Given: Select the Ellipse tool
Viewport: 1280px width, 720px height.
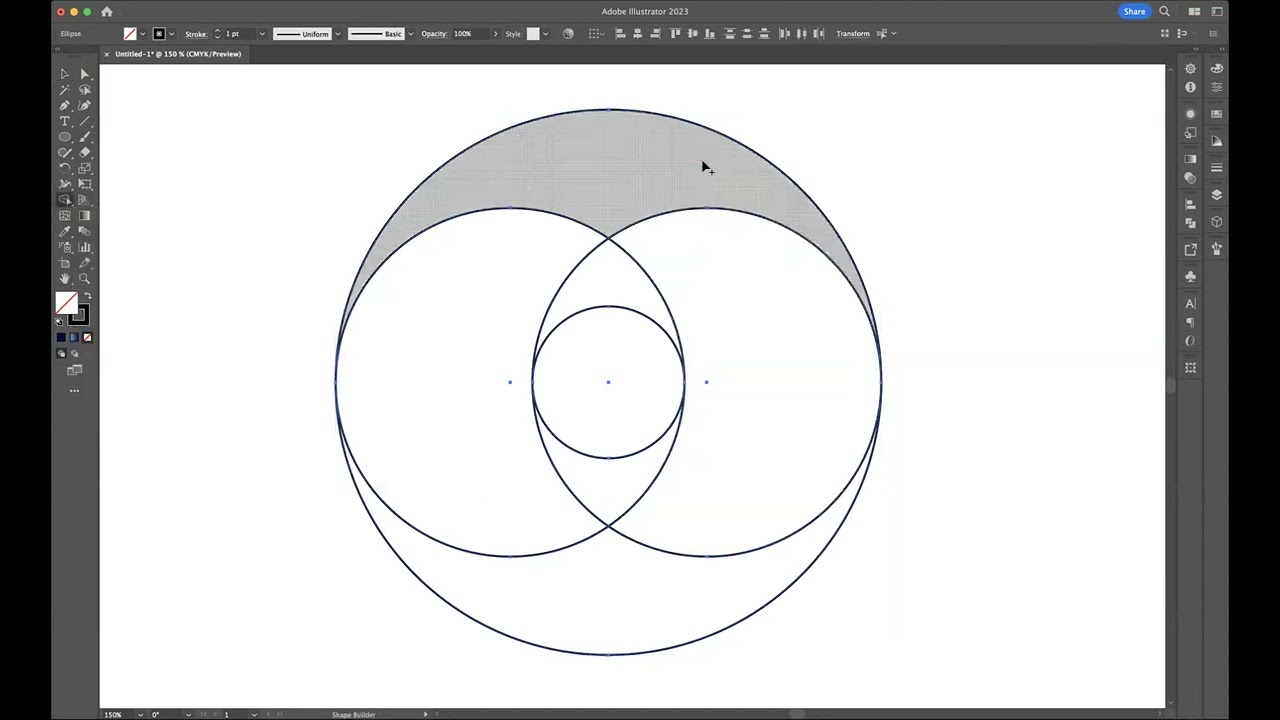Looking at the screenshot, I should (x=65, y=137).
